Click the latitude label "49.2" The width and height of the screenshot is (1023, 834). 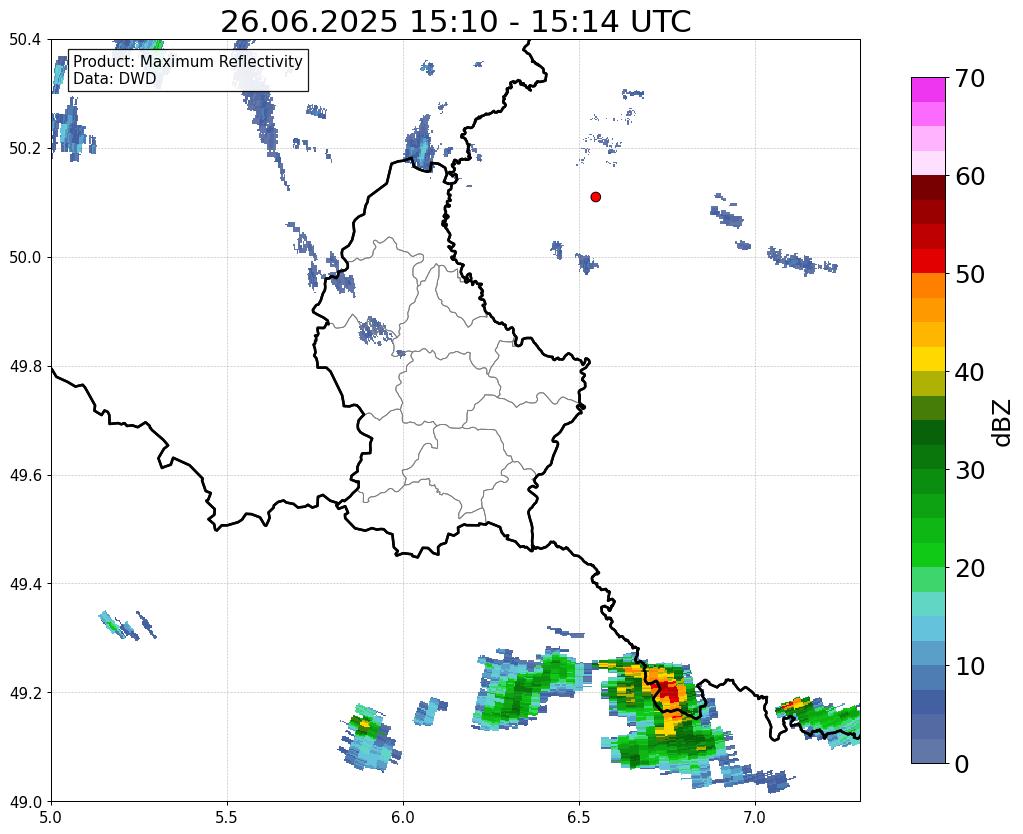point(25,692)
